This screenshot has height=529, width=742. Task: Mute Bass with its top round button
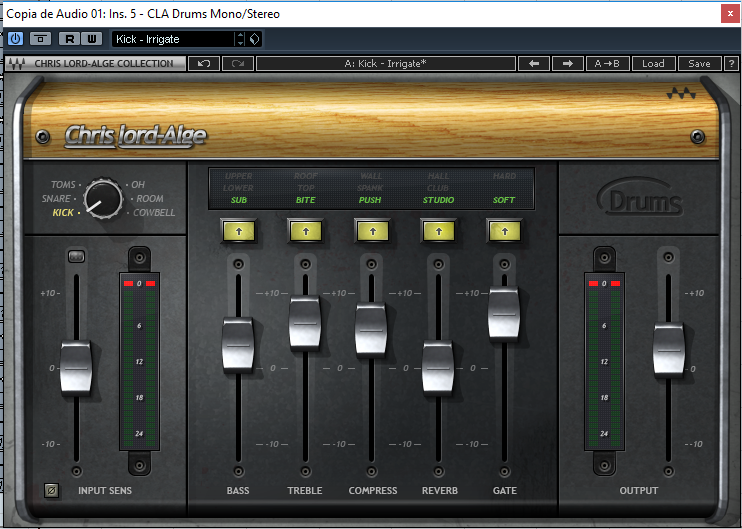pyautogui.click(x=238, y=264)
